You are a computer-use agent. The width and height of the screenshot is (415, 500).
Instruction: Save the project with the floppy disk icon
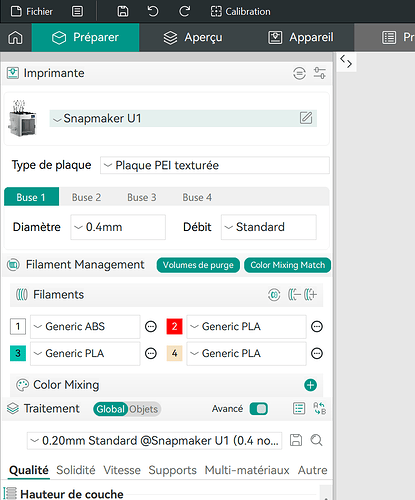coord(123,12)
